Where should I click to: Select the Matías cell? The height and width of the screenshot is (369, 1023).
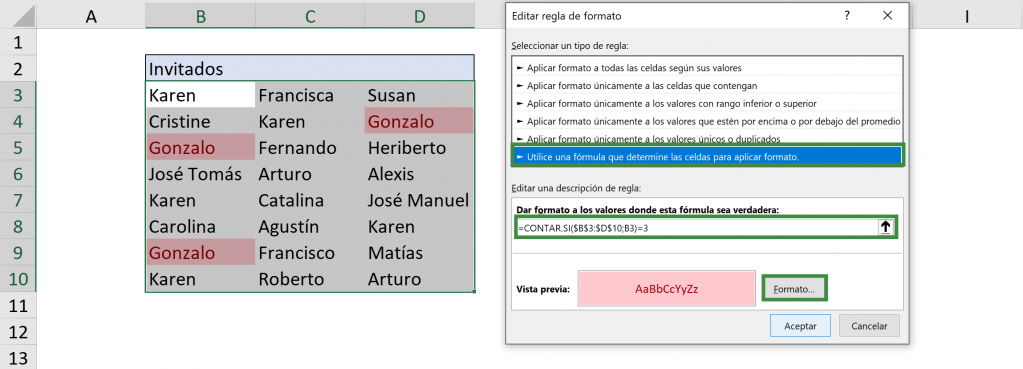[420, 253]
